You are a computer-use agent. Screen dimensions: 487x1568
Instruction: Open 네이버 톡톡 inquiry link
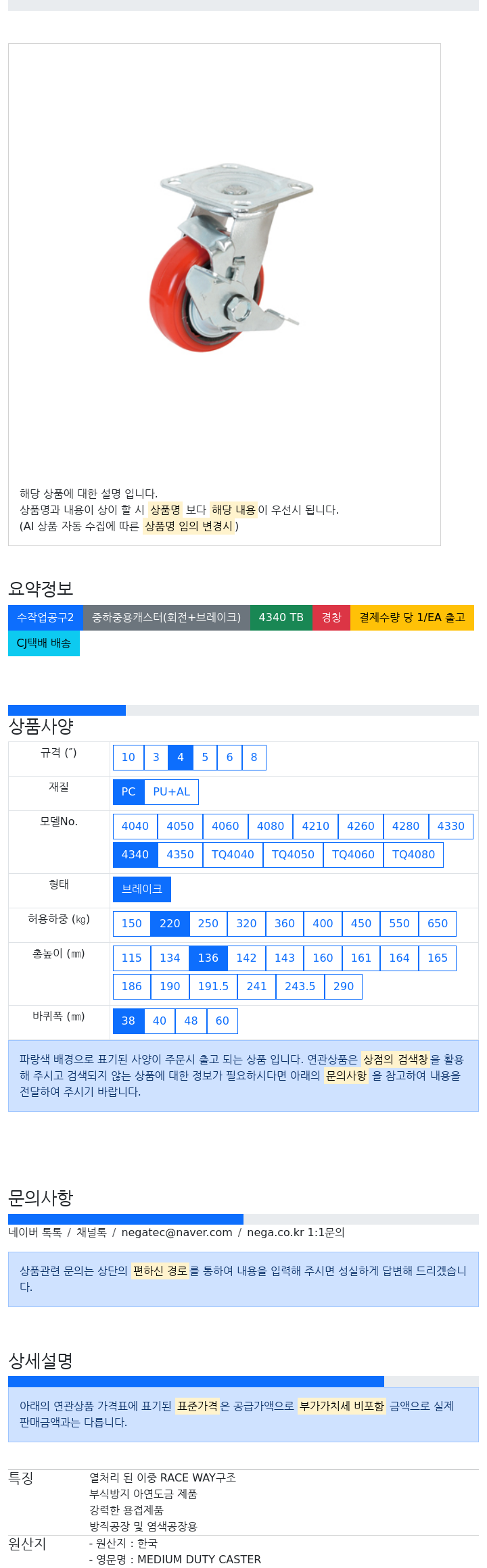click(35, 1233)
